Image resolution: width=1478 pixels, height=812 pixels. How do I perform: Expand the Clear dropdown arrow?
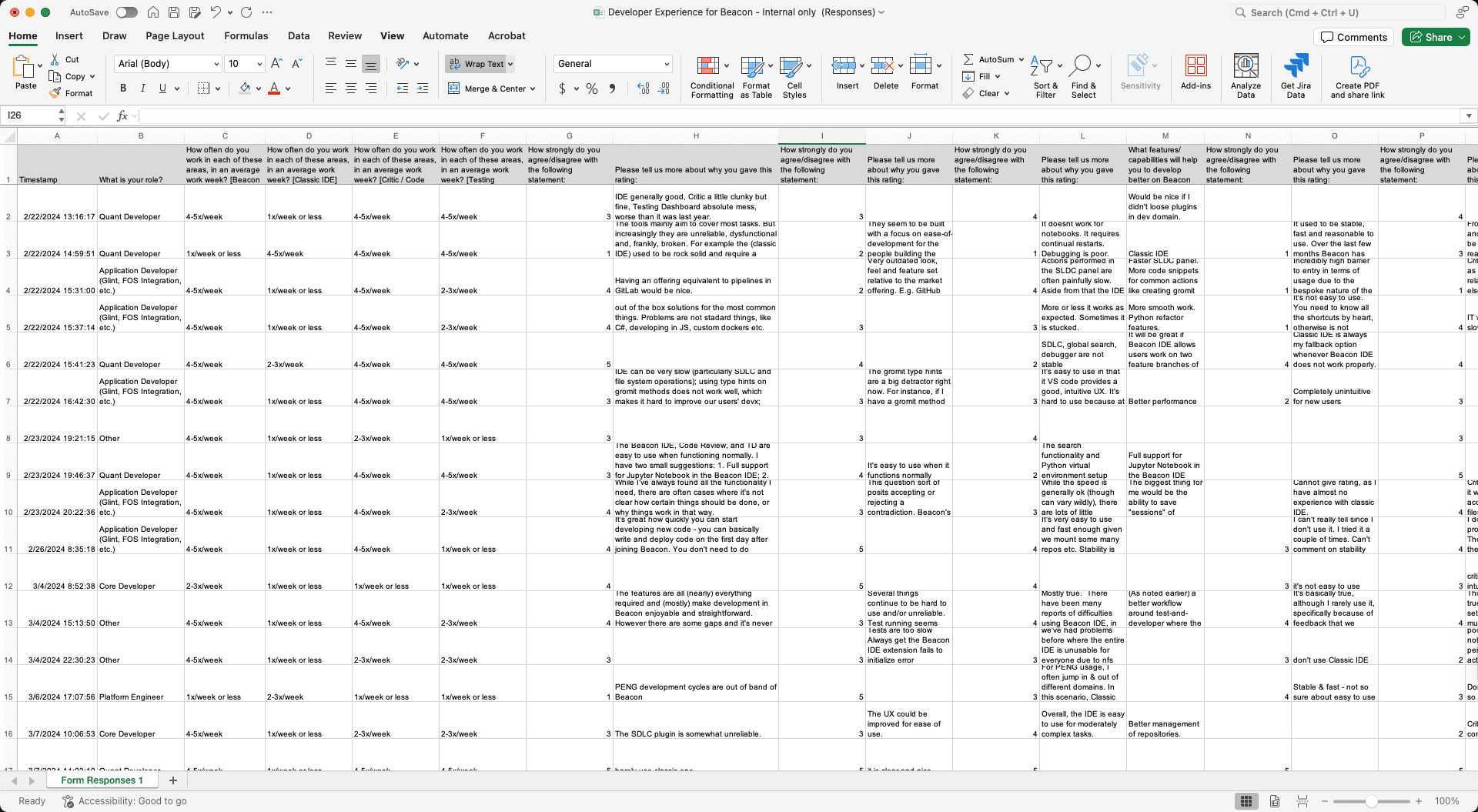pos(1007,94)
